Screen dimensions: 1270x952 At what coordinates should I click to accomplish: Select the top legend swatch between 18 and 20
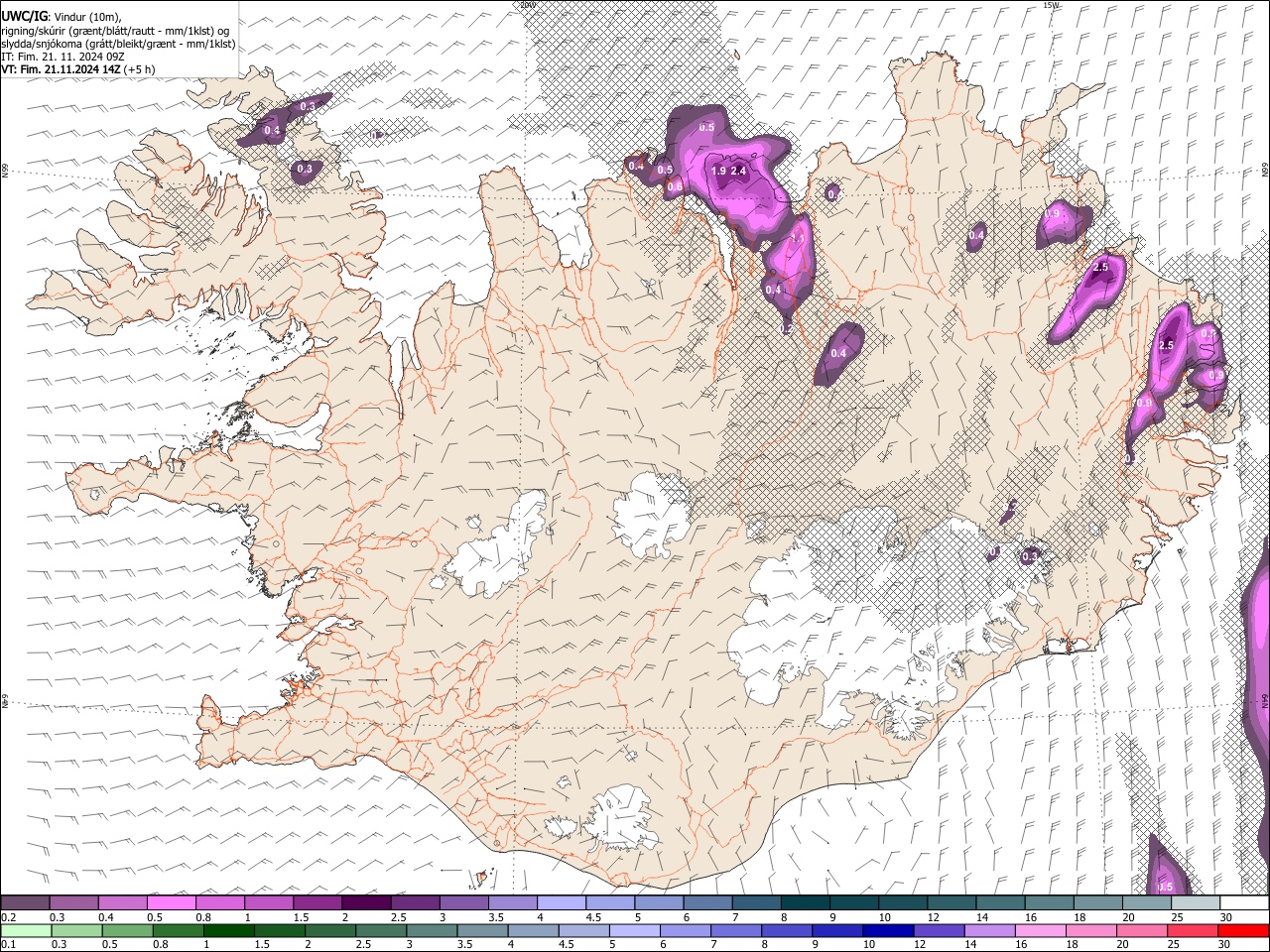click(x=1098, y=902)
